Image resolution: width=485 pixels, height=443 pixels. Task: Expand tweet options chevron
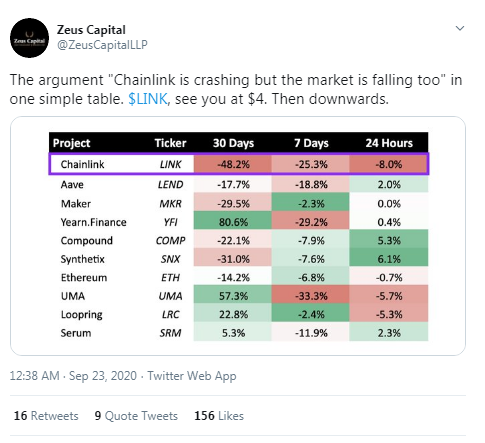pos(460,28)
